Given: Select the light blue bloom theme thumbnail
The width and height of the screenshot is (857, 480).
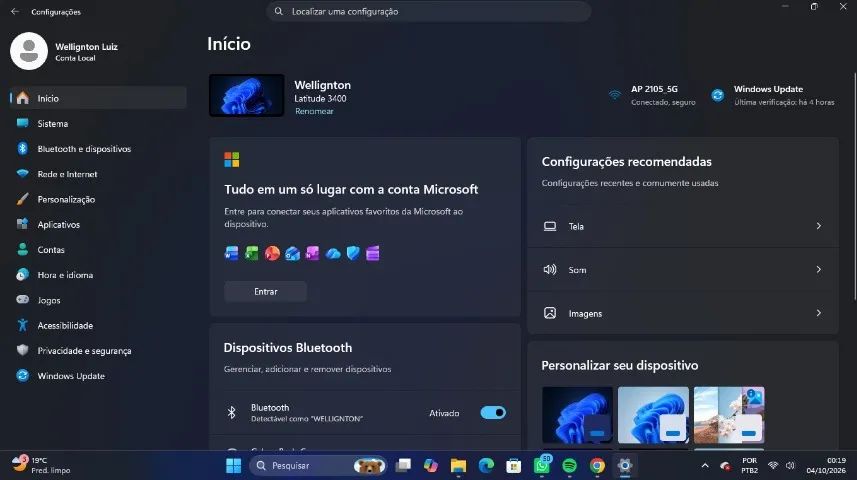Looking at the screenshot, I should (x=653, y=415).
